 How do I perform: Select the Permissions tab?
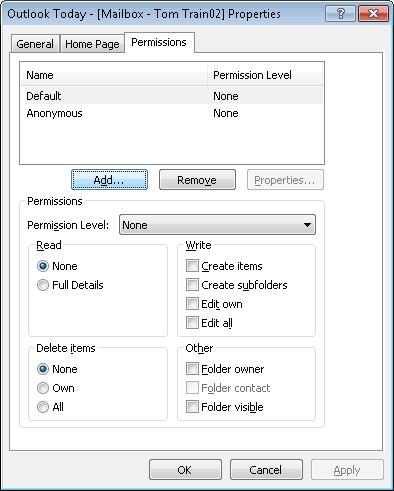pos(159,42)
